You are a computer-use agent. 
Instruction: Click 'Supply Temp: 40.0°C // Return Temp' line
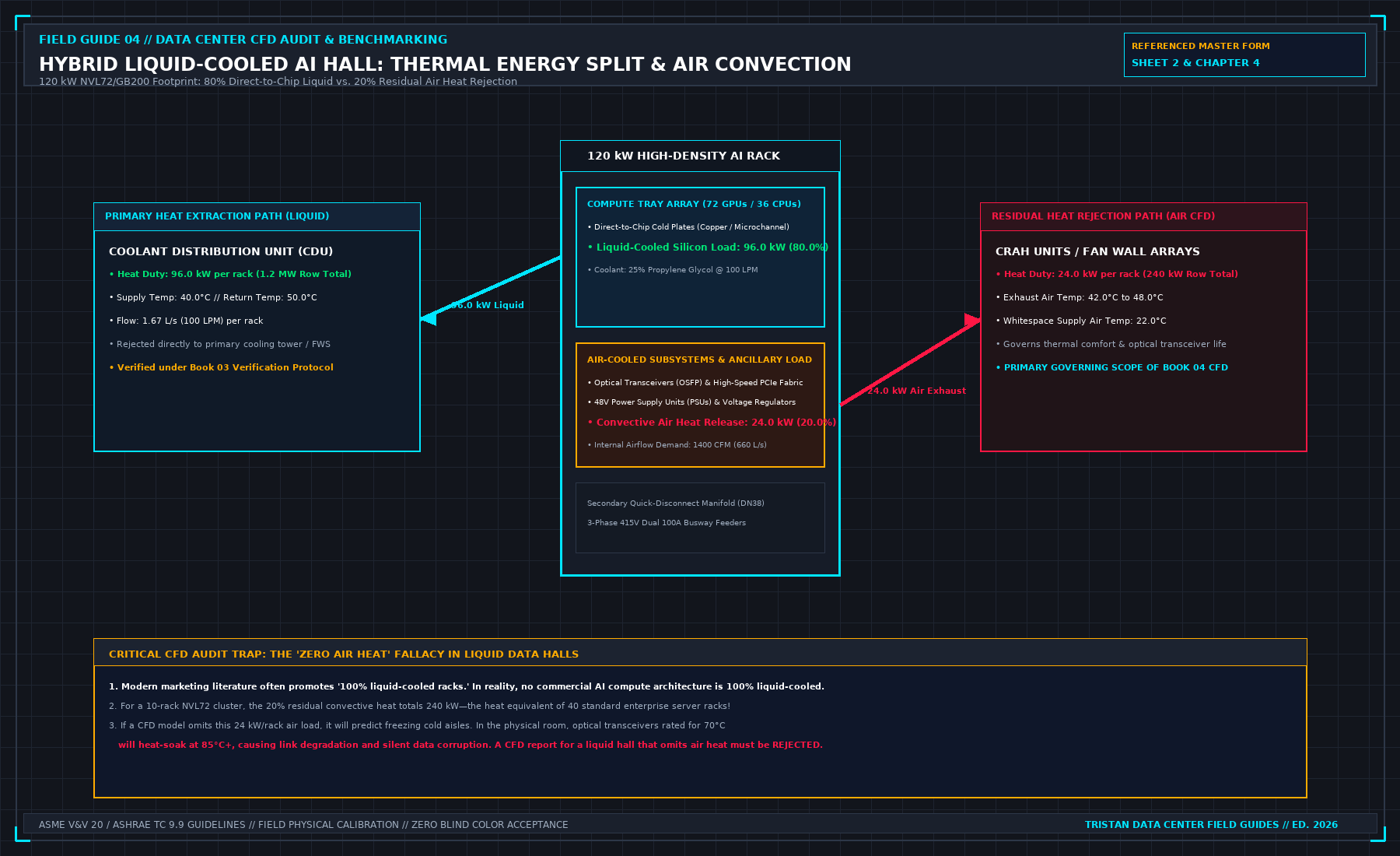pos(213,297)
